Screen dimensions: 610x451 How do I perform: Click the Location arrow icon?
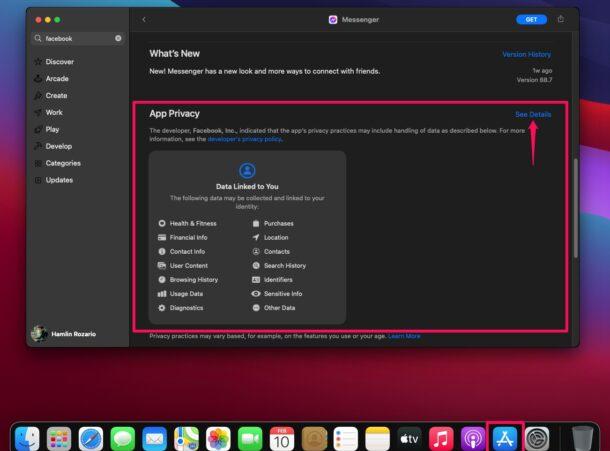tap(256, 237)
